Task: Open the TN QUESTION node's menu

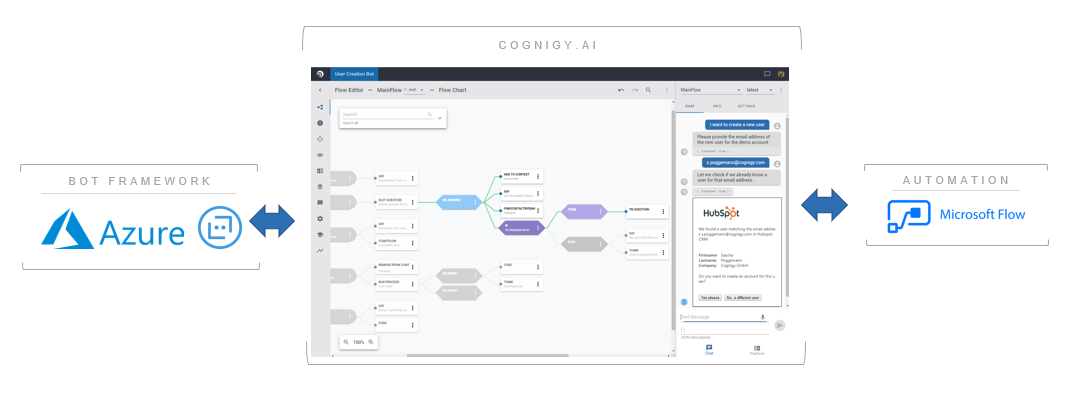Action: click(663, 212)
